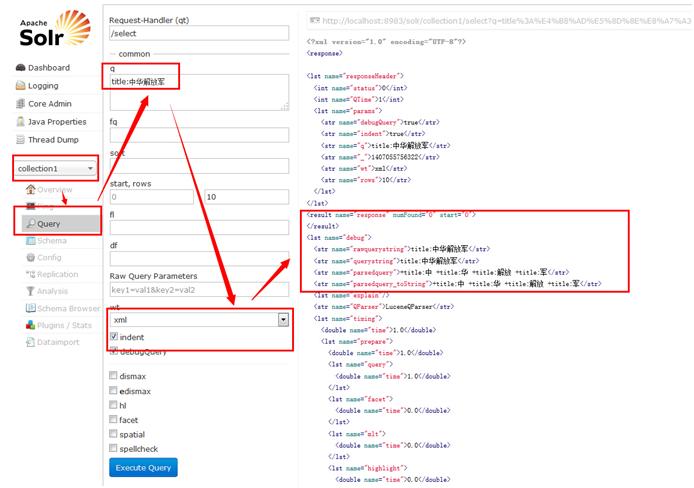Viewport: 694px width, 488px height.
Task: Click the fl input field
Action: click(199, 227)
